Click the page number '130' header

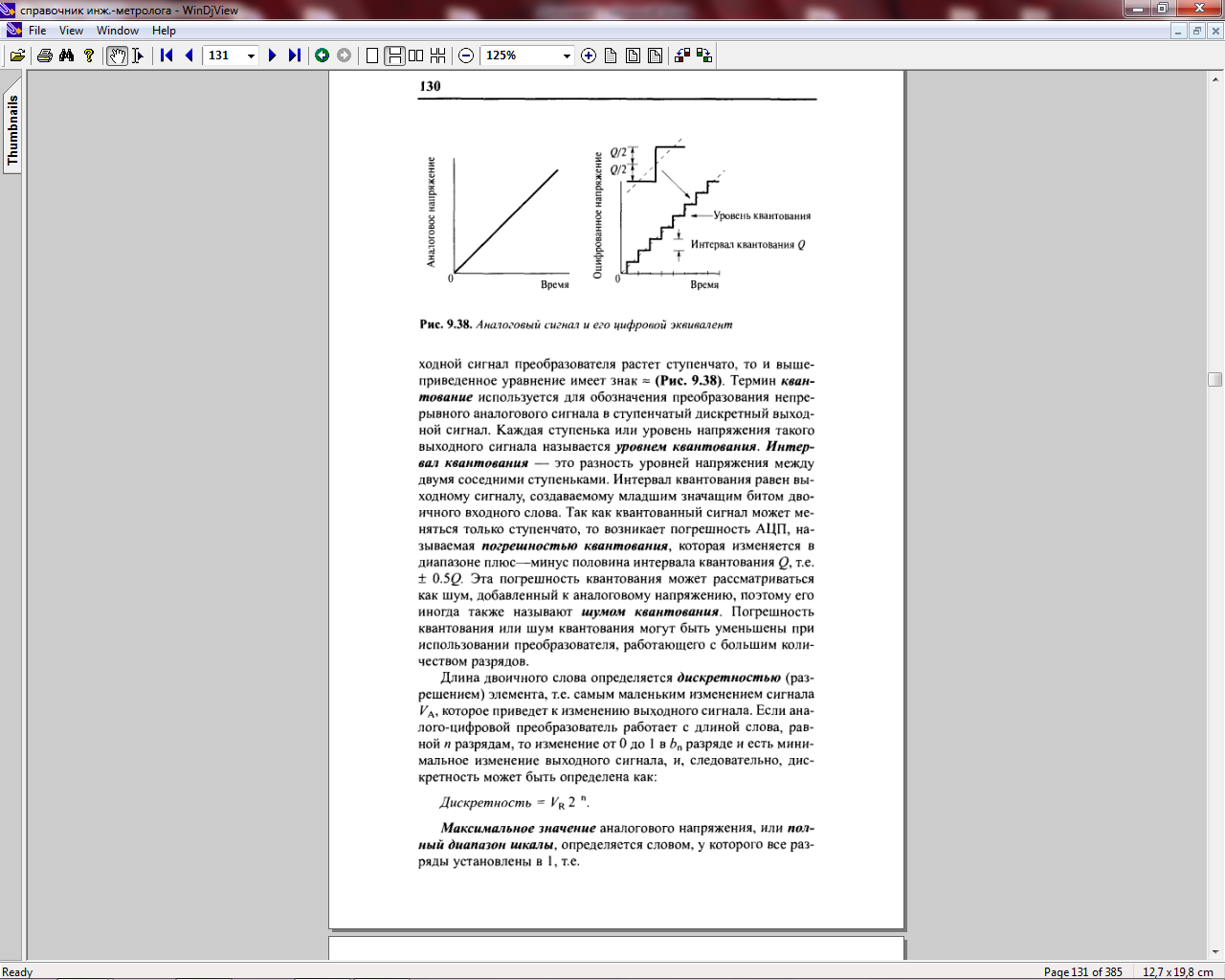click(430, 86)
